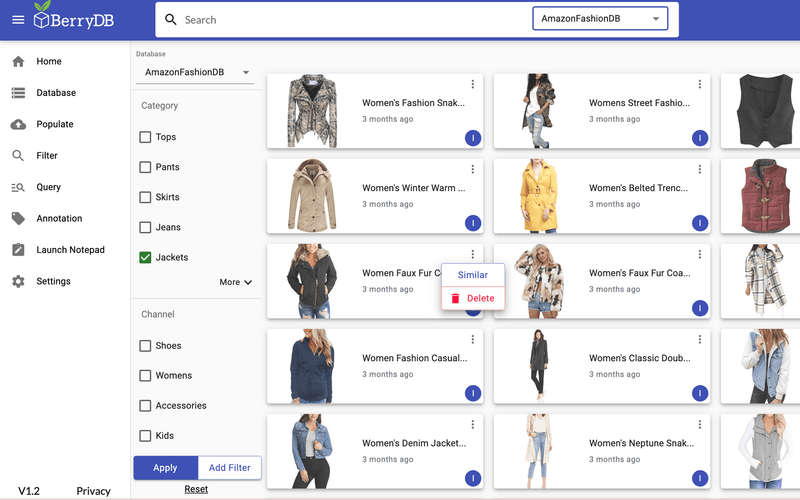The width and height of the screenshot is (800, 500).
Task: Expand the Database selector in filter panel
Action: pos(198,73)
